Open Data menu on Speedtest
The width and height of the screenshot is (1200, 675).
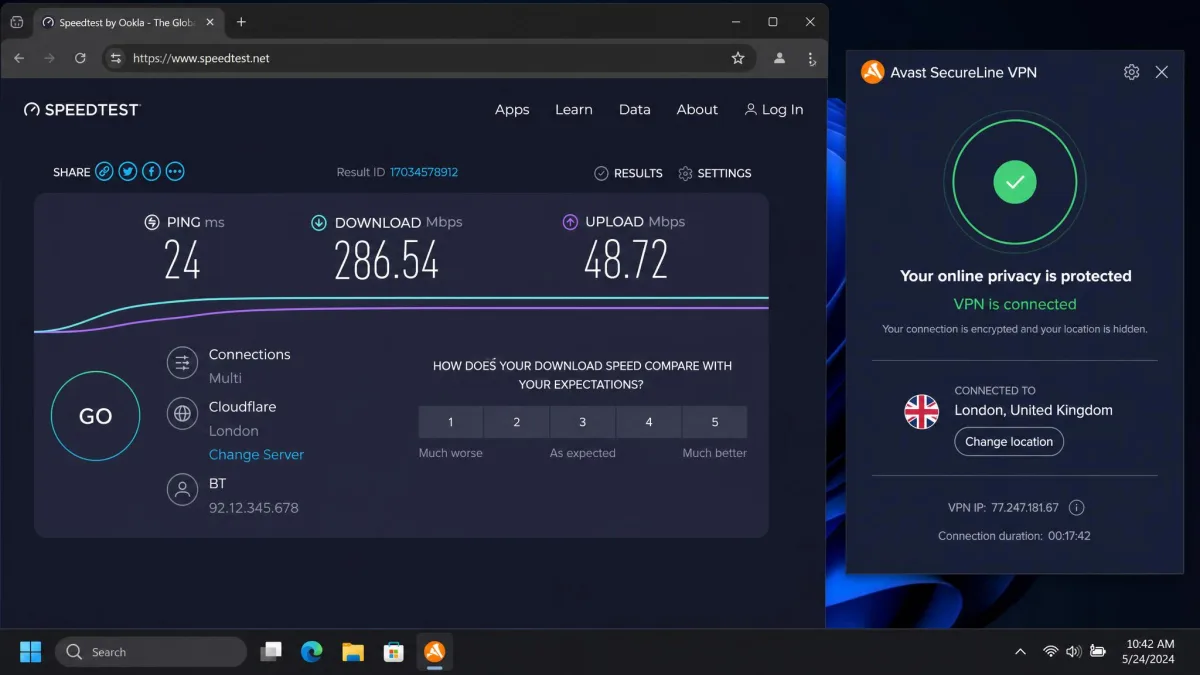tap(635, 110)
